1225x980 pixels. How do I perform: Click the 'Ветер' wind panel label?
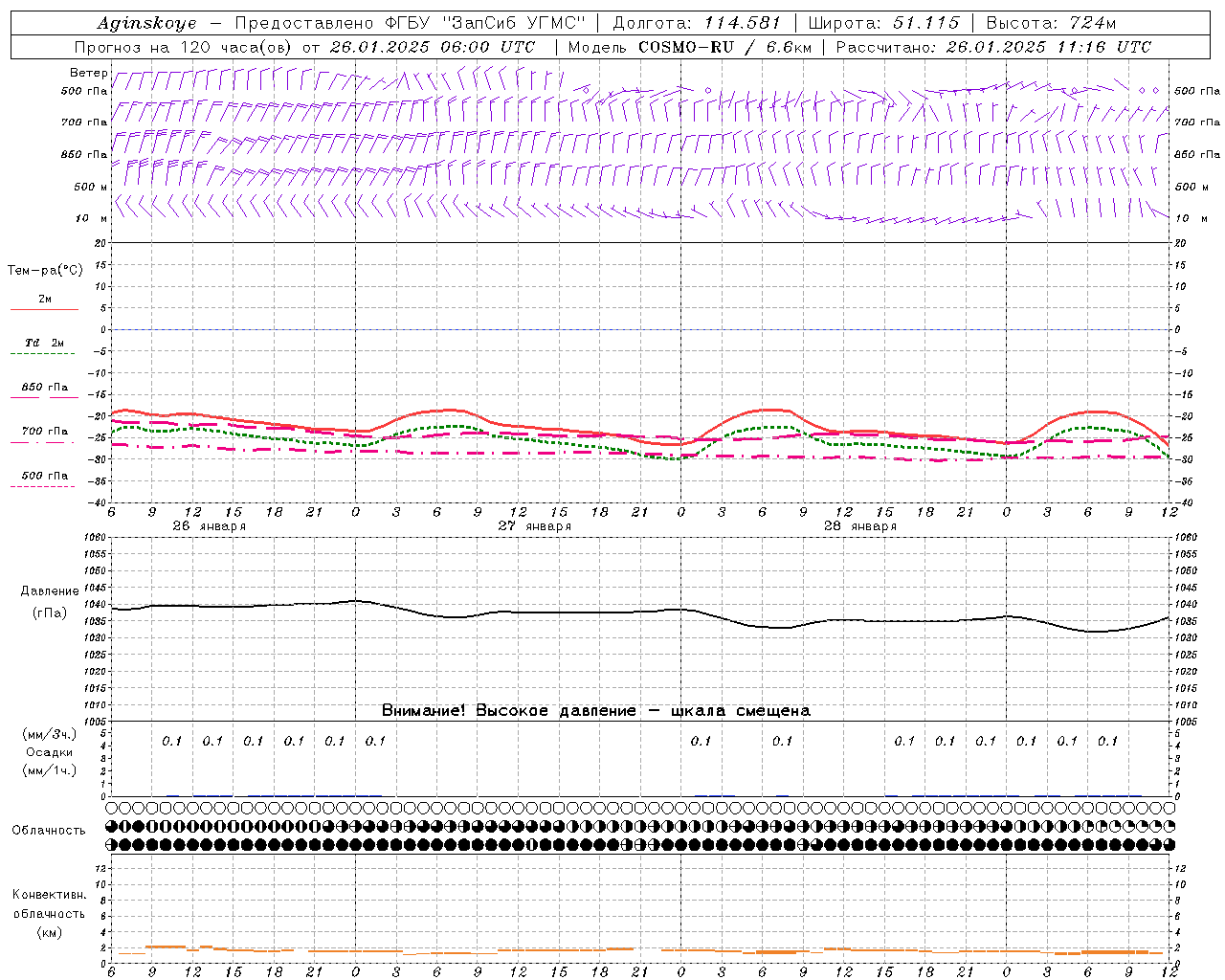coord(89,73)
